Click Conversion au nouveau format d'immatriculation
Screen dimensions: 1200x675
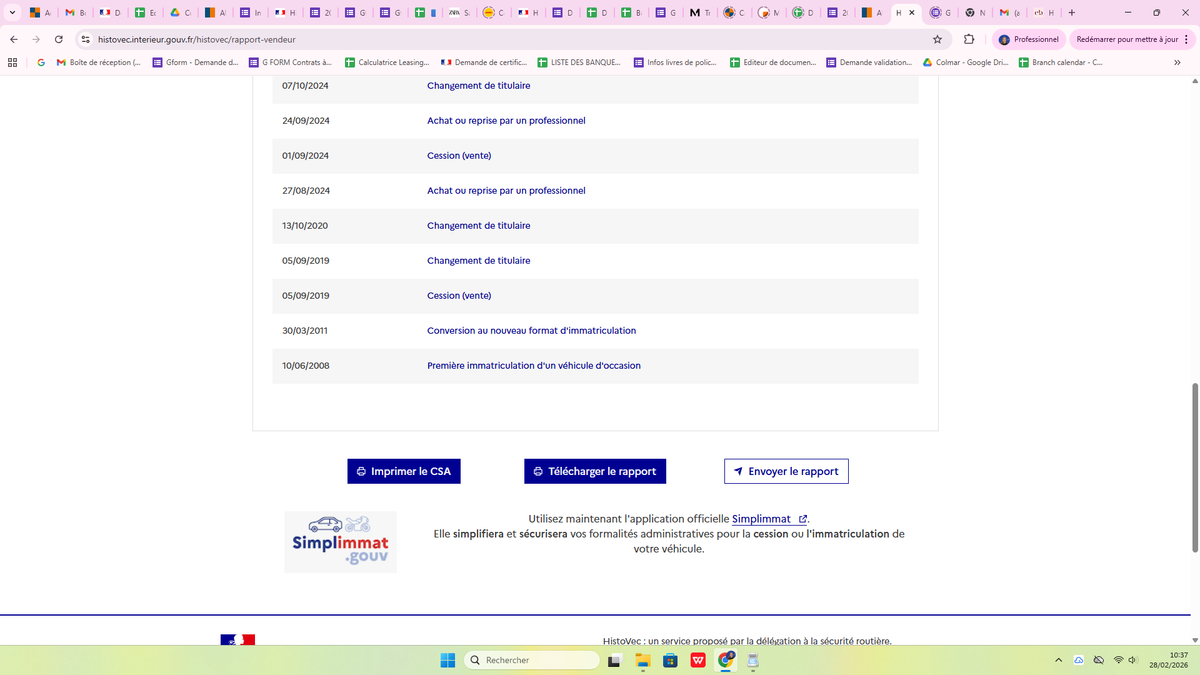(531, 331)
